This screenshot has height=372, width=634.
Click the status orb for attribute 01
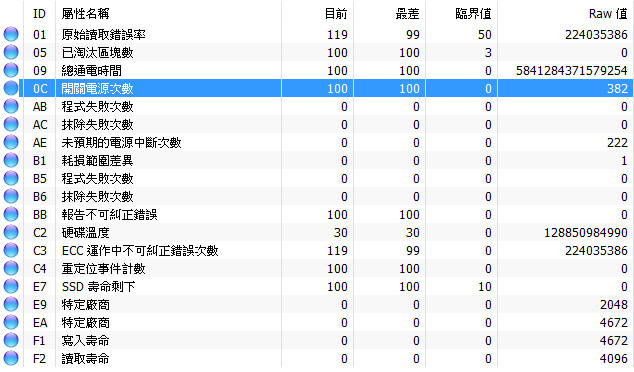(11, 34)
